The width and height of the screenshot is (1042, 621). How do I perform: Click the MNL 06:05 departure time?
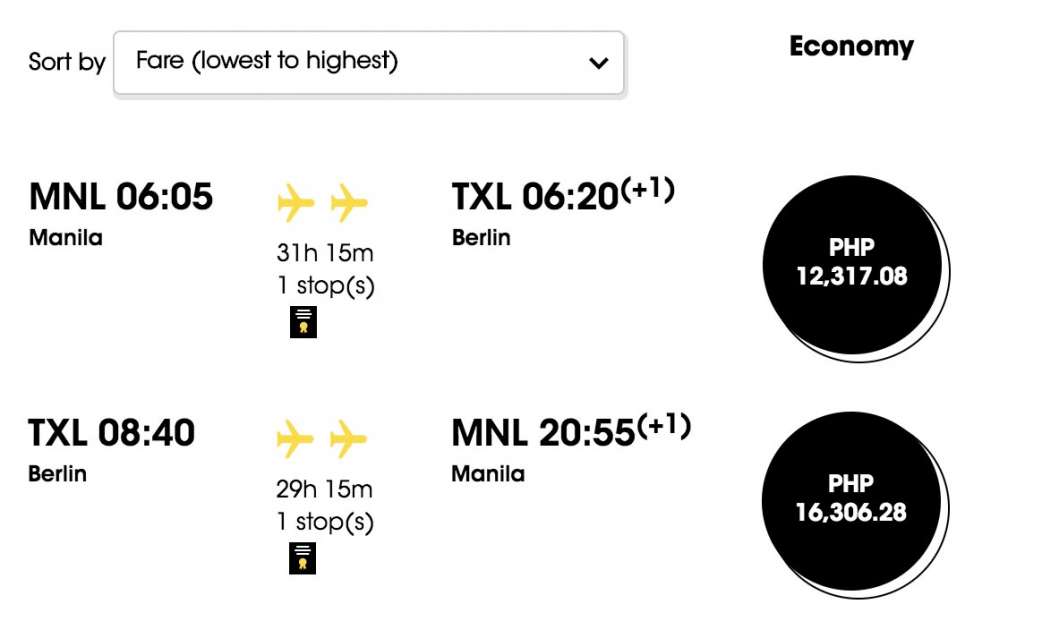click(121, 196)
